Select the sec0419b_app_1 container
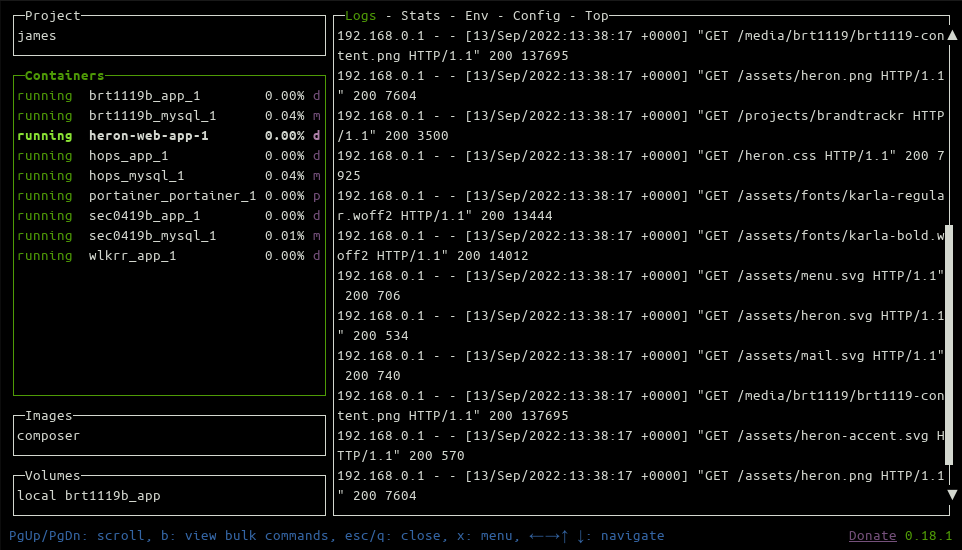The width and height of the screenshot is (962, 550). pos(169,215)
